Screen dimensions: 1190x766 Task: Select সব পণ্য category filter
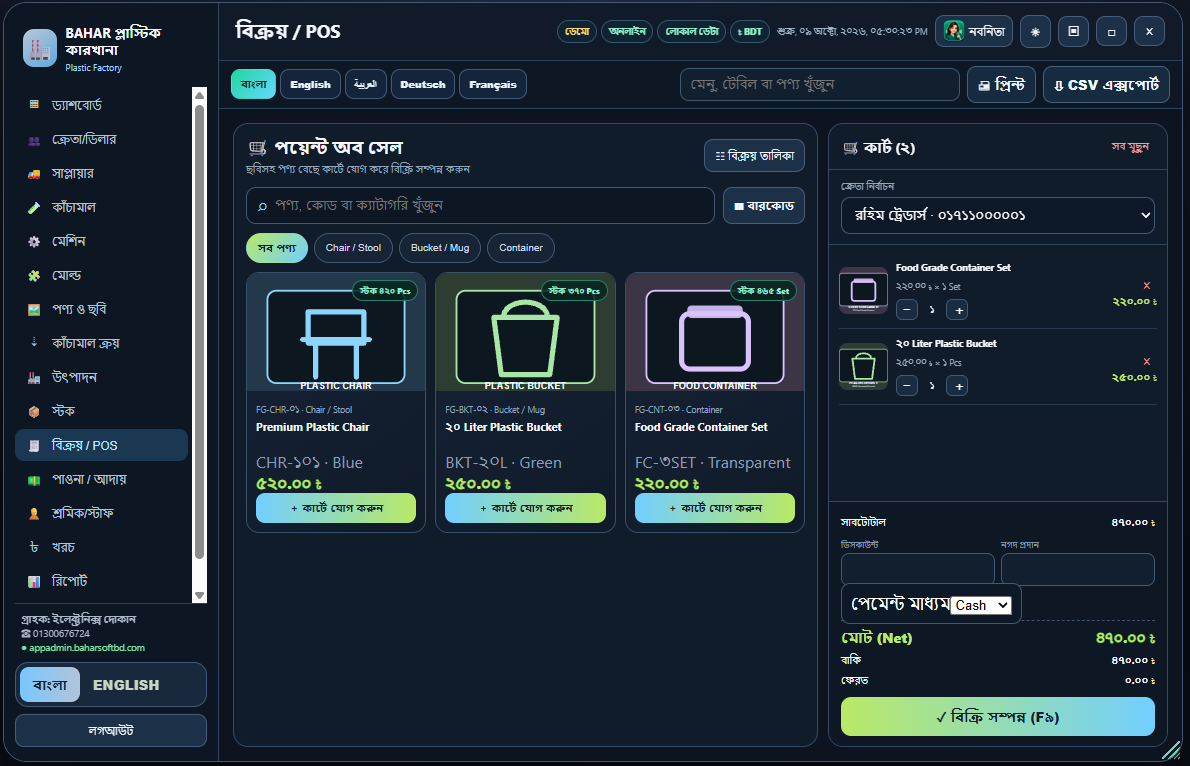pos(277,248)
